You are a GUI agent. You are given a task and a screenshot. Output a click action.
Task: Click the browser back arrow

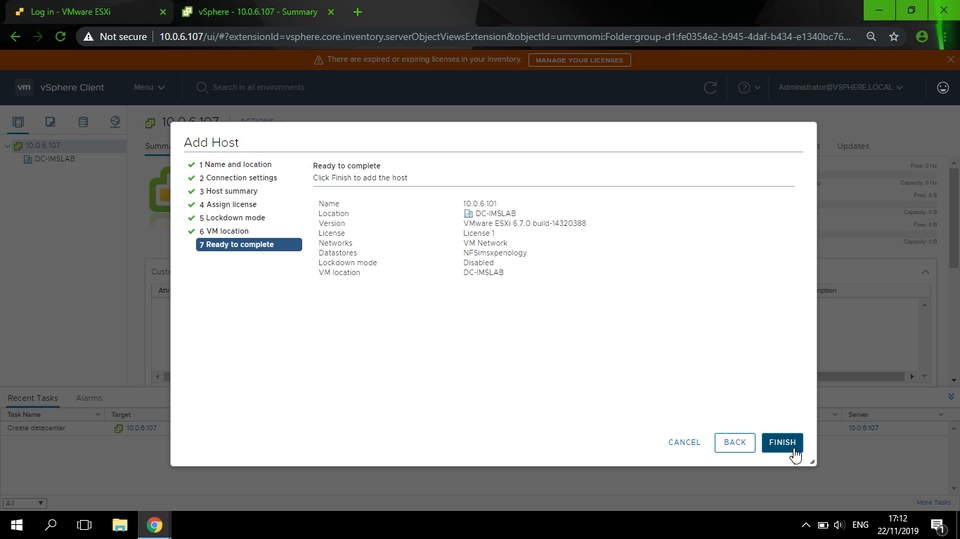tap(15, 37)
